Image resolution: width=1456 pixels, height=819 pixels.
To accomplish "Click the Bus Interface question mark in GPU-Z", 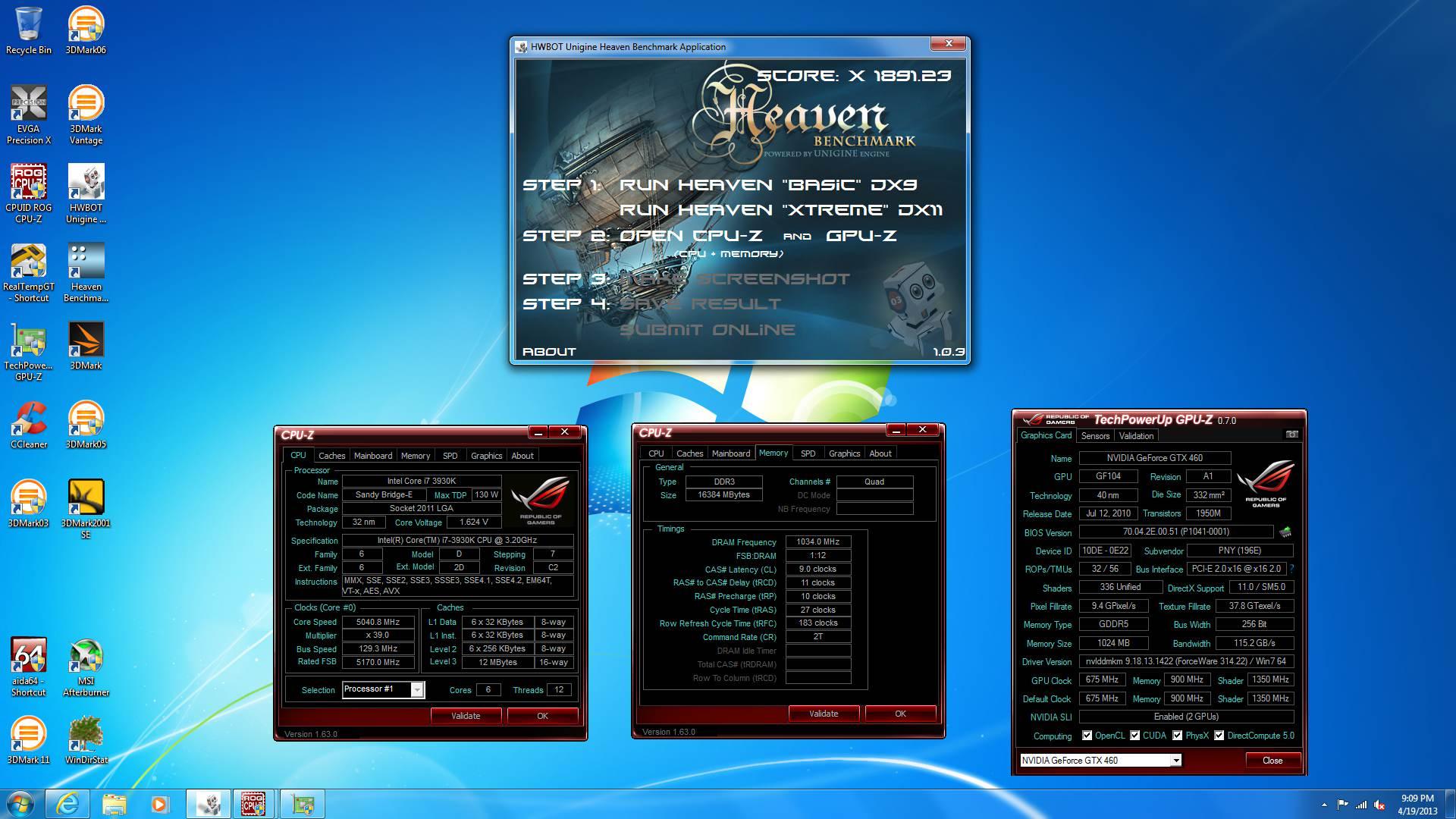I will [1291, 569].
